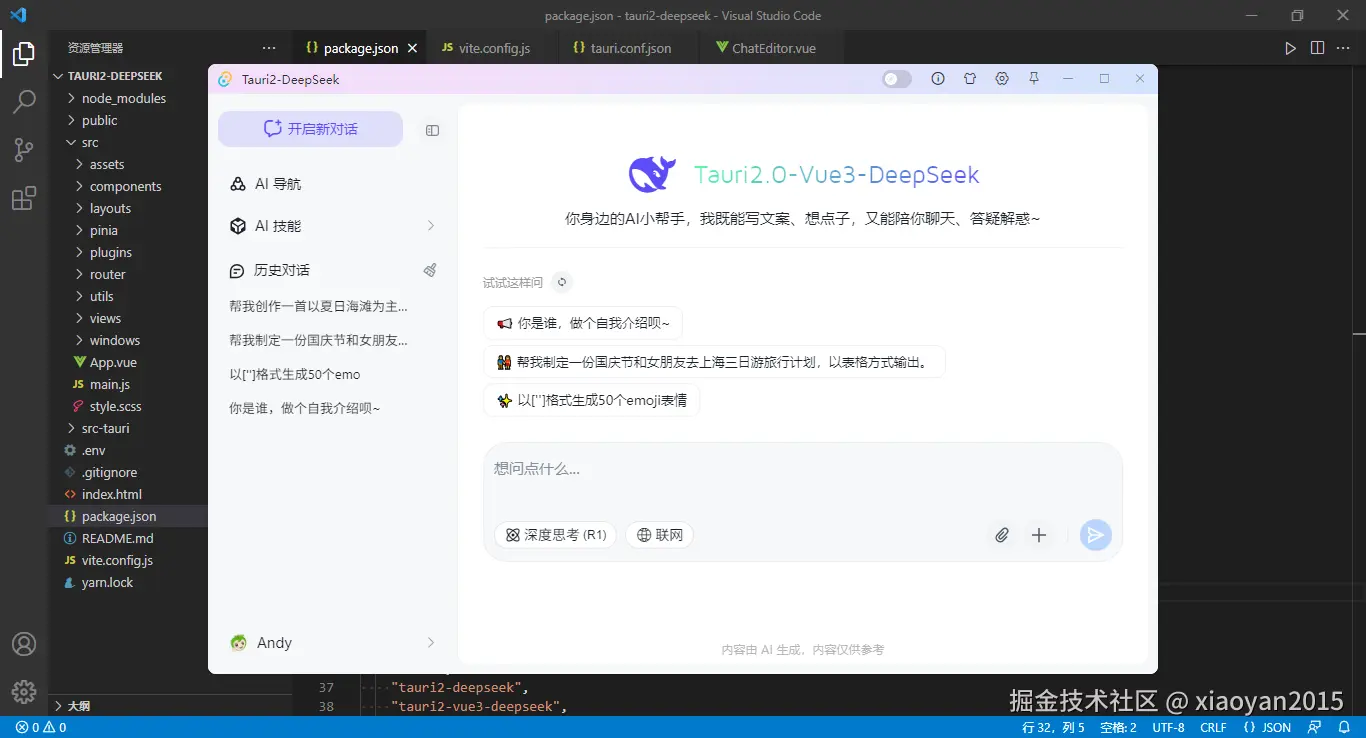Click the paperclip attachment icon
The height and width of the screenshot is (738, 1366).
tap(1001, 535)
